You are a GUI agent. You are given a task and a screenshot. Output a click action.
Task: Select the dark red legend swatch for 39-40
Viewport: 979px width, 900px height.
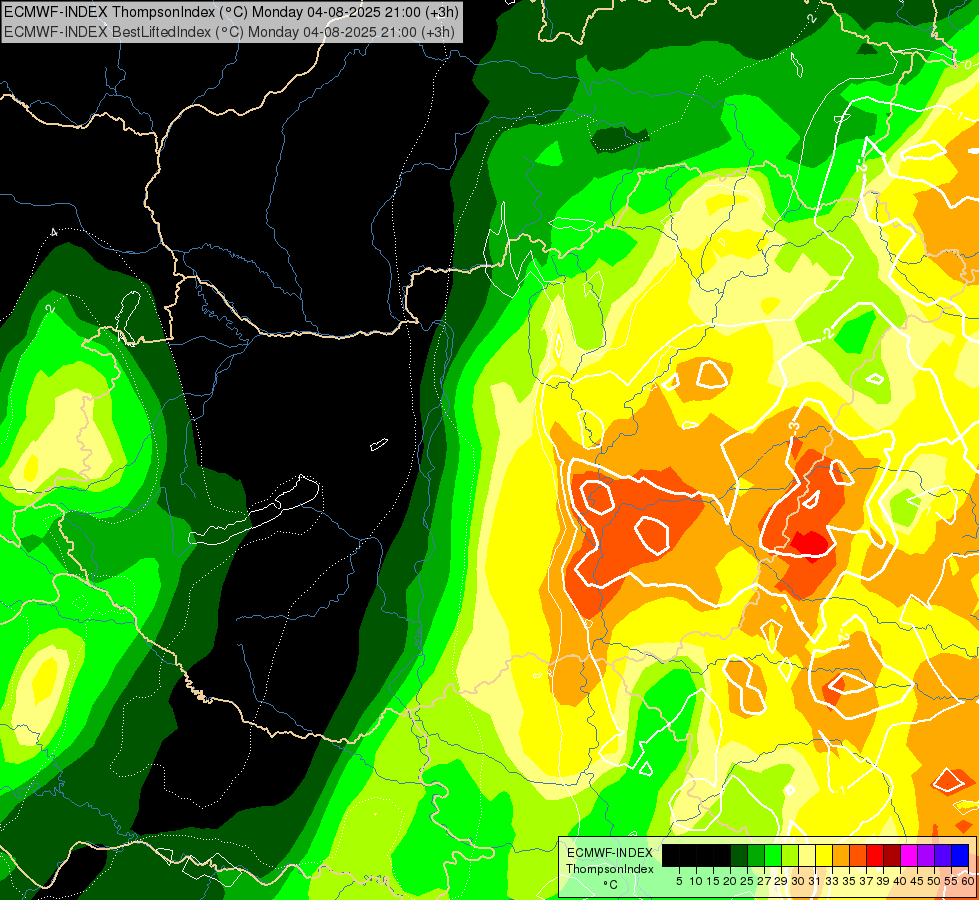click(x=892, y=855)
